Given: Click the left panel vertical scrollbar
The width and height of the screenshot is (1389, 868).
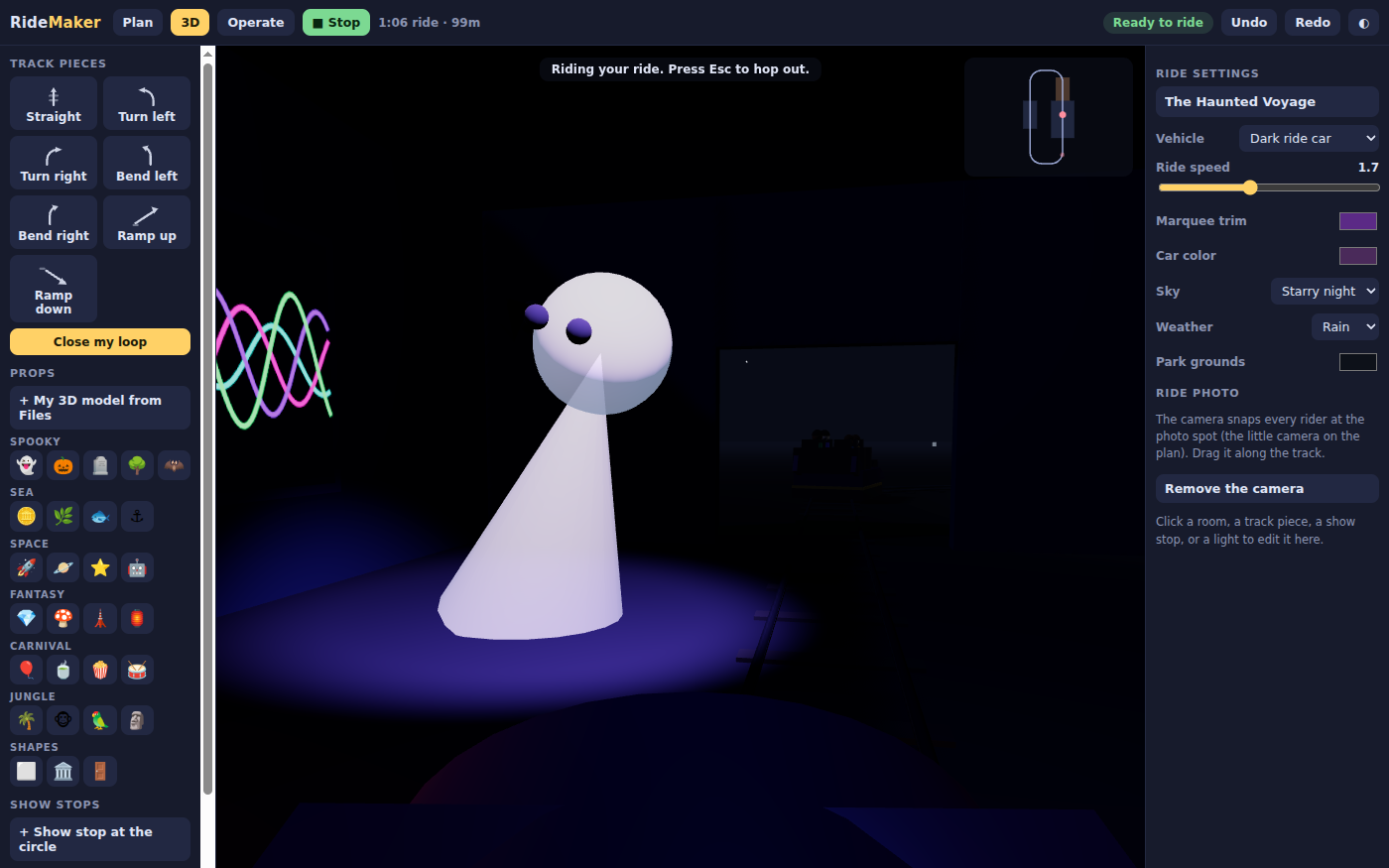Looking at the screenshot, I should 207,427.
